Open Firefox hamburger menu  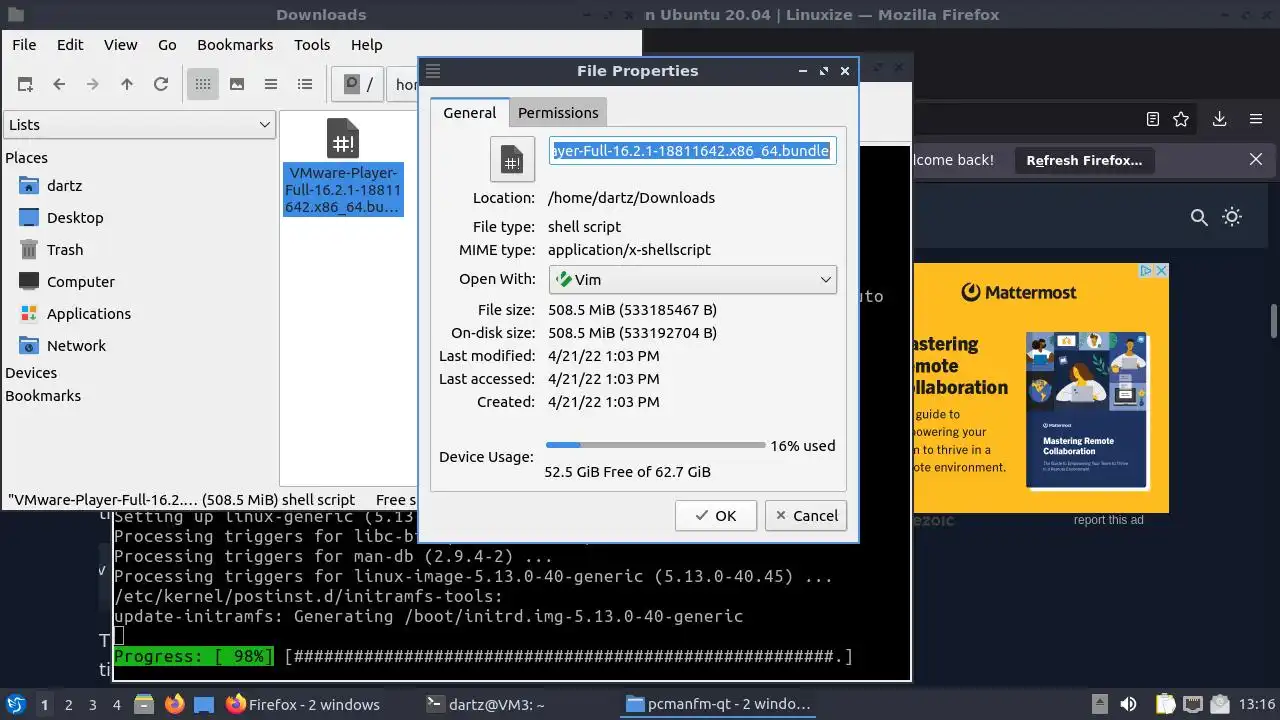(1256, 119)
